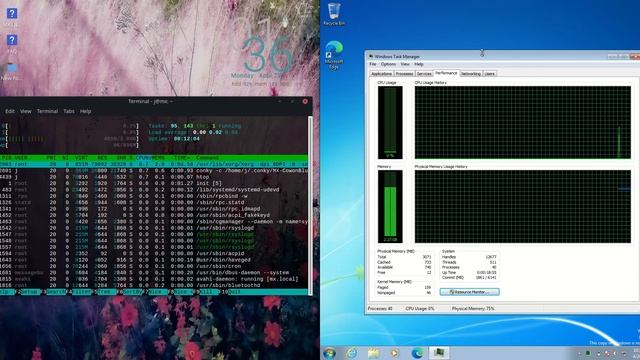Open the View menu in Task Manager
640x360 pixels.
[405, 64]
